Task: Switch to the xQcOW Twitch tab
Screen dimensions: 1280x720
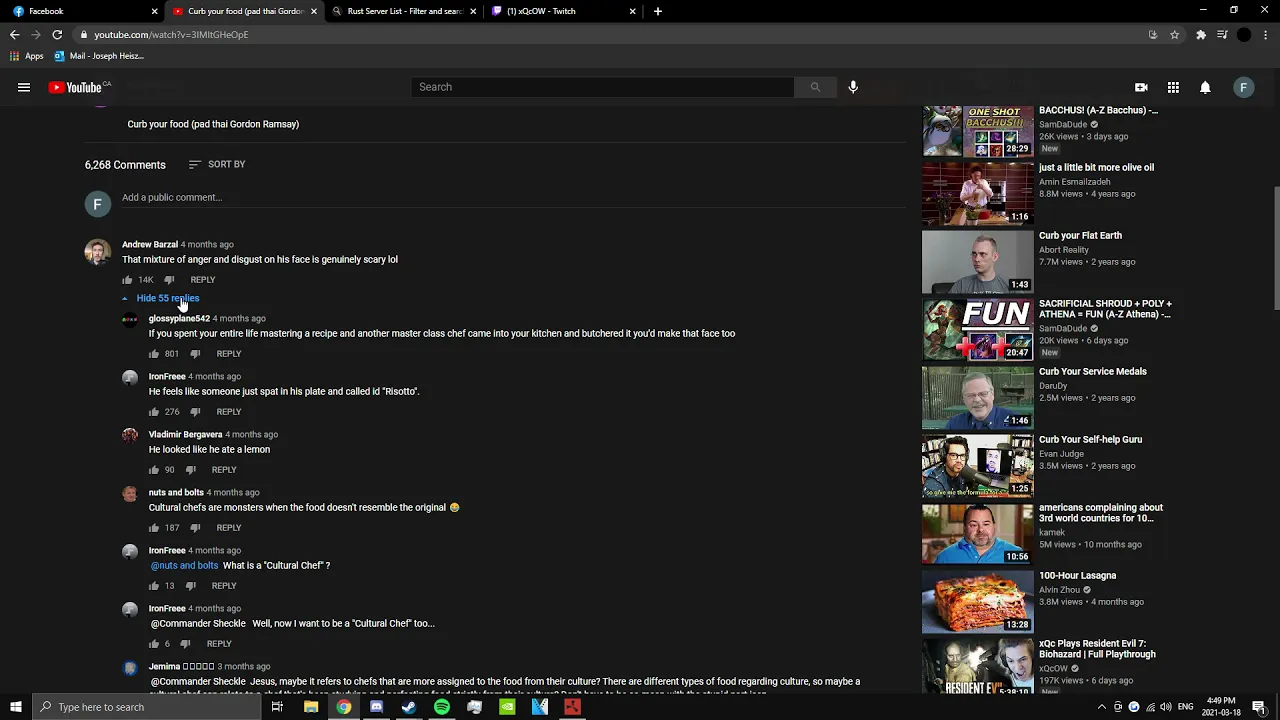Action: point(565,11)
